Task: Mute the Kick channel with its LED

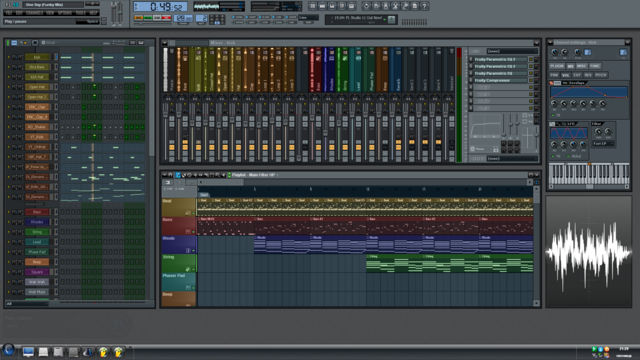Action: click(x=8, y=57)
